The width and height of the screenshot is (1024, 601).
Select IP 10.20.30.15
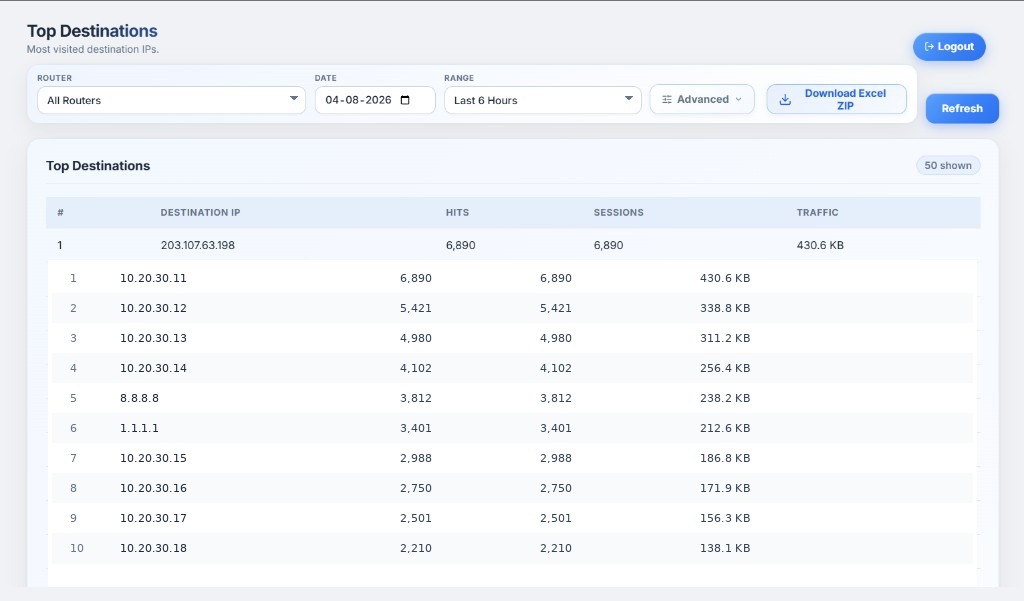(x=153, y=458)
